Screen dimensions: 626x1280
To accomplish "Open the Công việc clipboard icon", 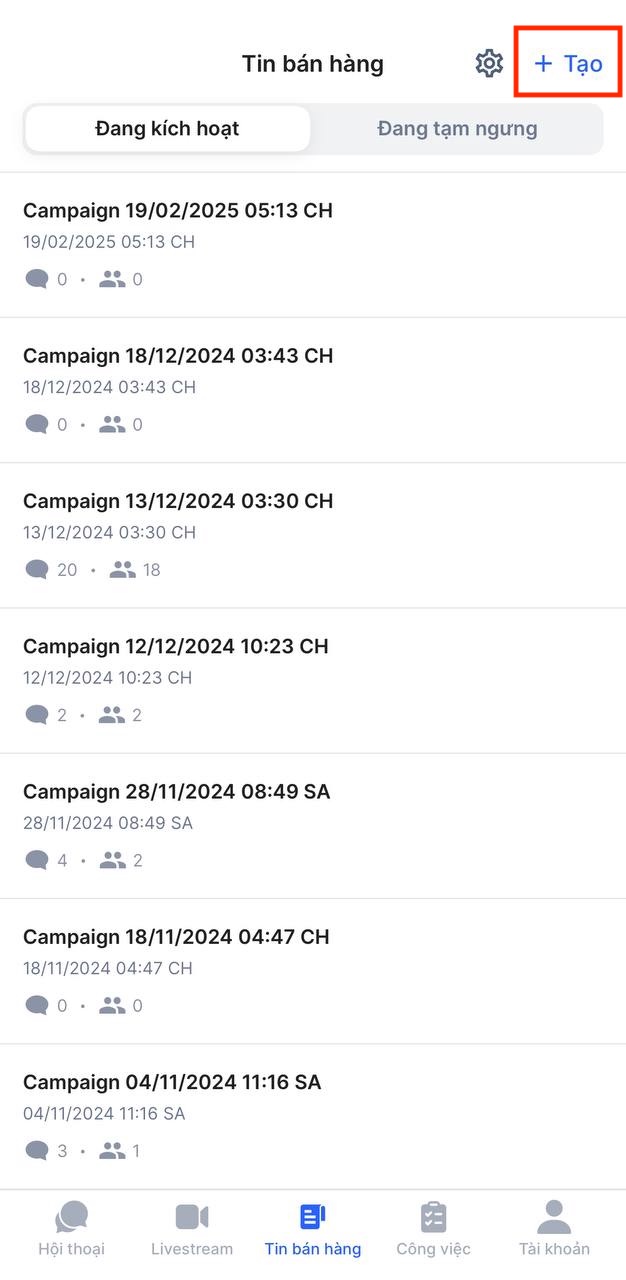I will tap(433, 1217).
